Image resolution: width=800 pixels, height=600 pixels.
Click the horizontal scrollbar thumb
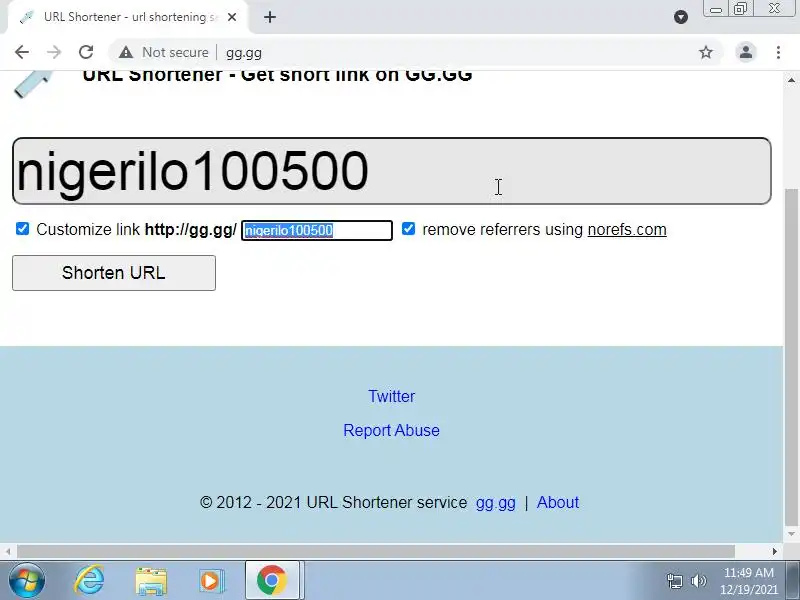coord(376,552)
